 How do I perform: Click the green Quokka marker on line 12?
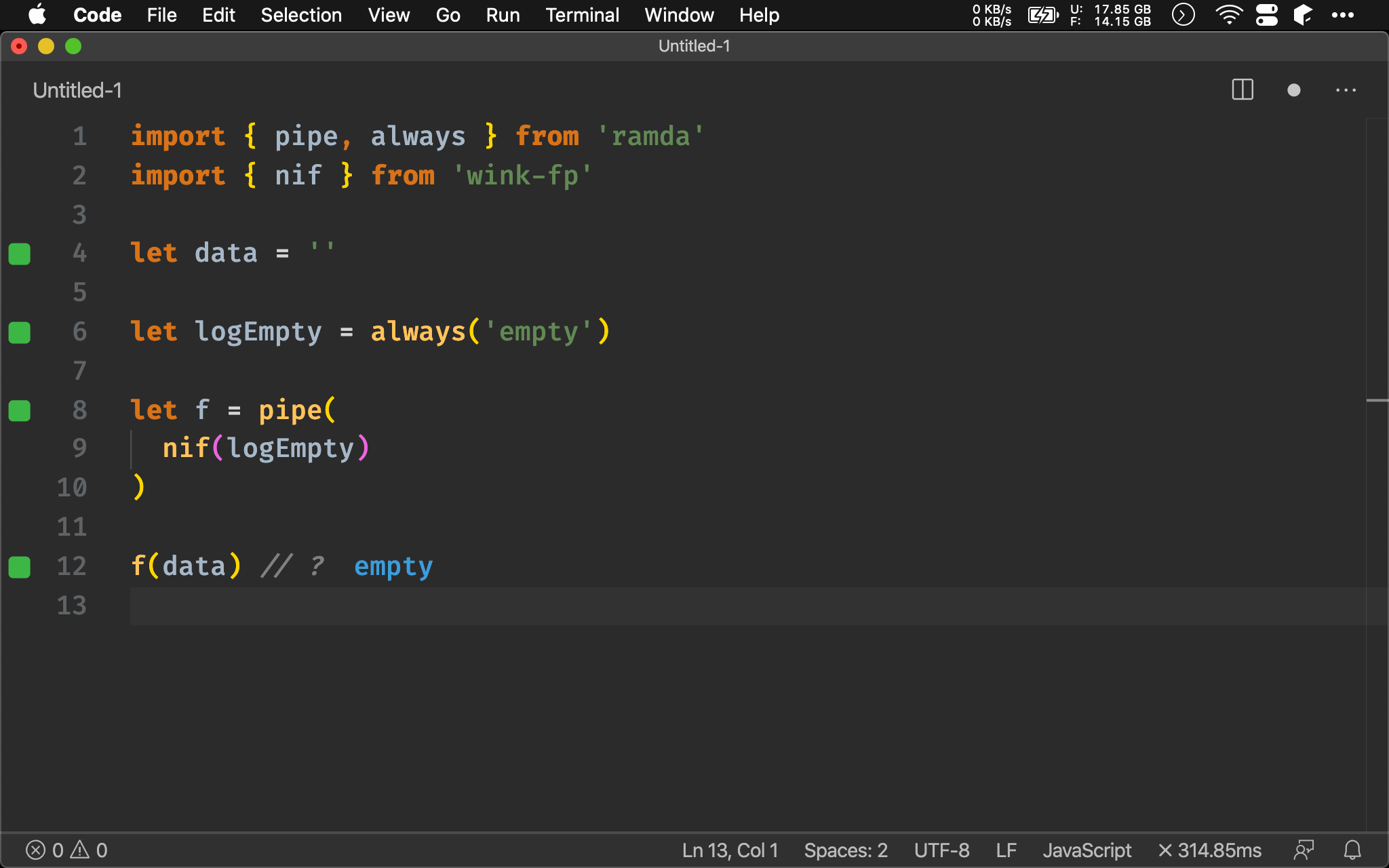point(20,567)
